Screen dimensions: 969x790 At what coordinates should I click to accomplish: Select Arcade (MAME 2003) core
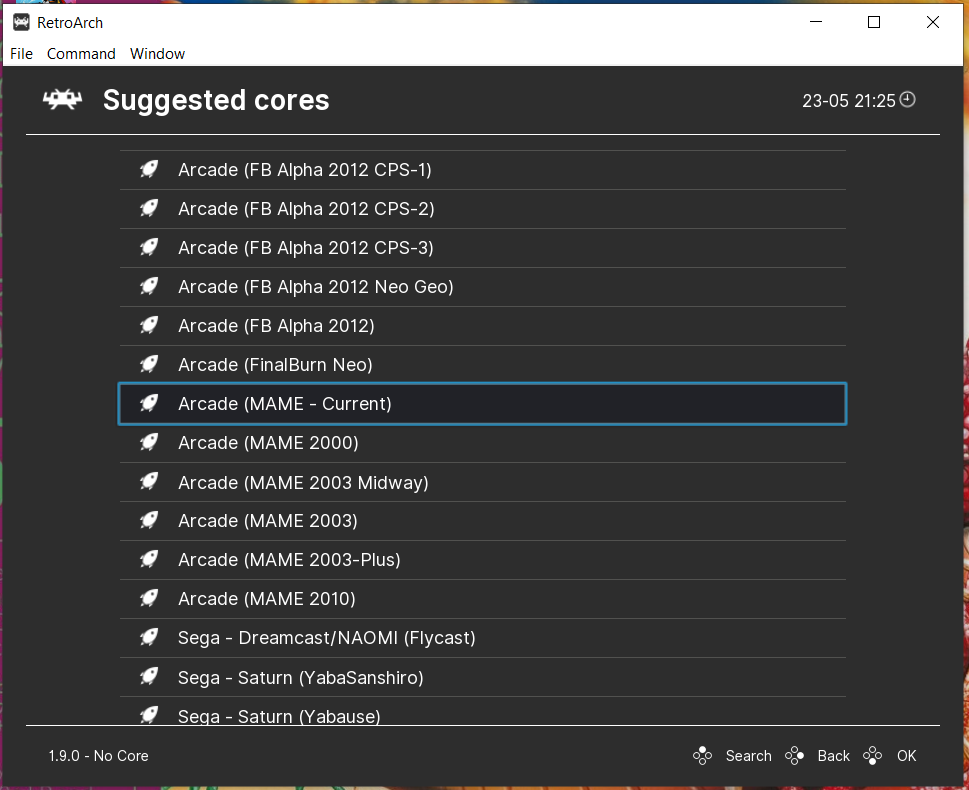(483, 521)
